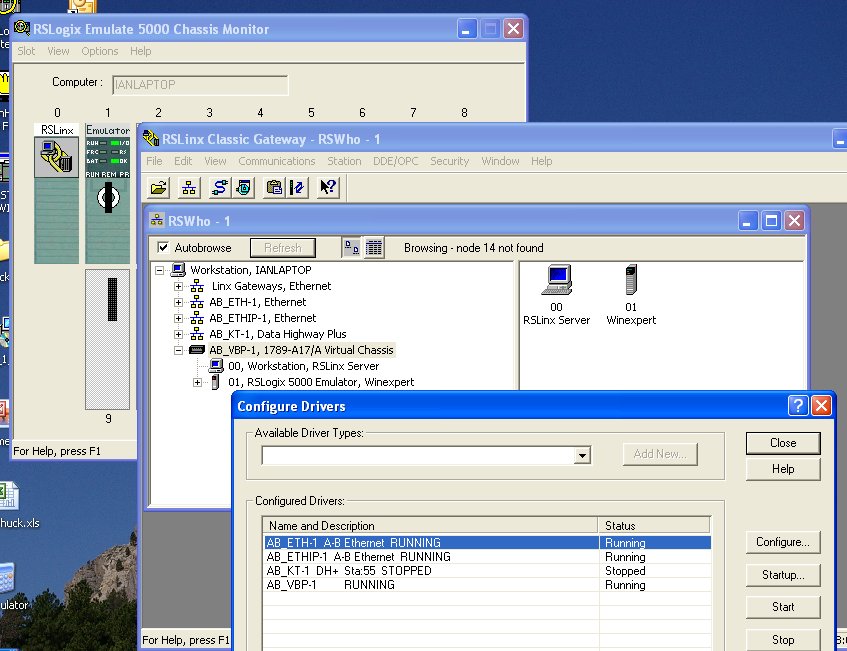Viewport: 847px width, 651px height.
Task: Open the DDE/OPC menu
Action: point(395,161)
